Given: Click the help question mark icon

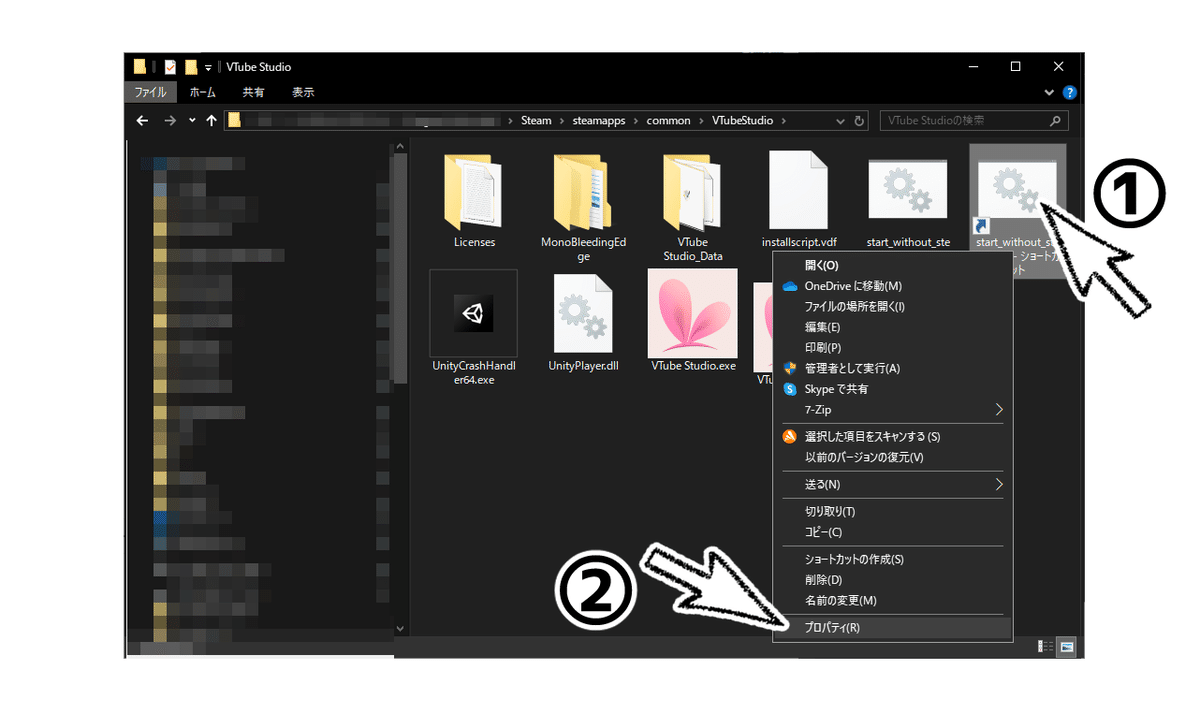Looking at the screenshot, I should pos(1069,92).
